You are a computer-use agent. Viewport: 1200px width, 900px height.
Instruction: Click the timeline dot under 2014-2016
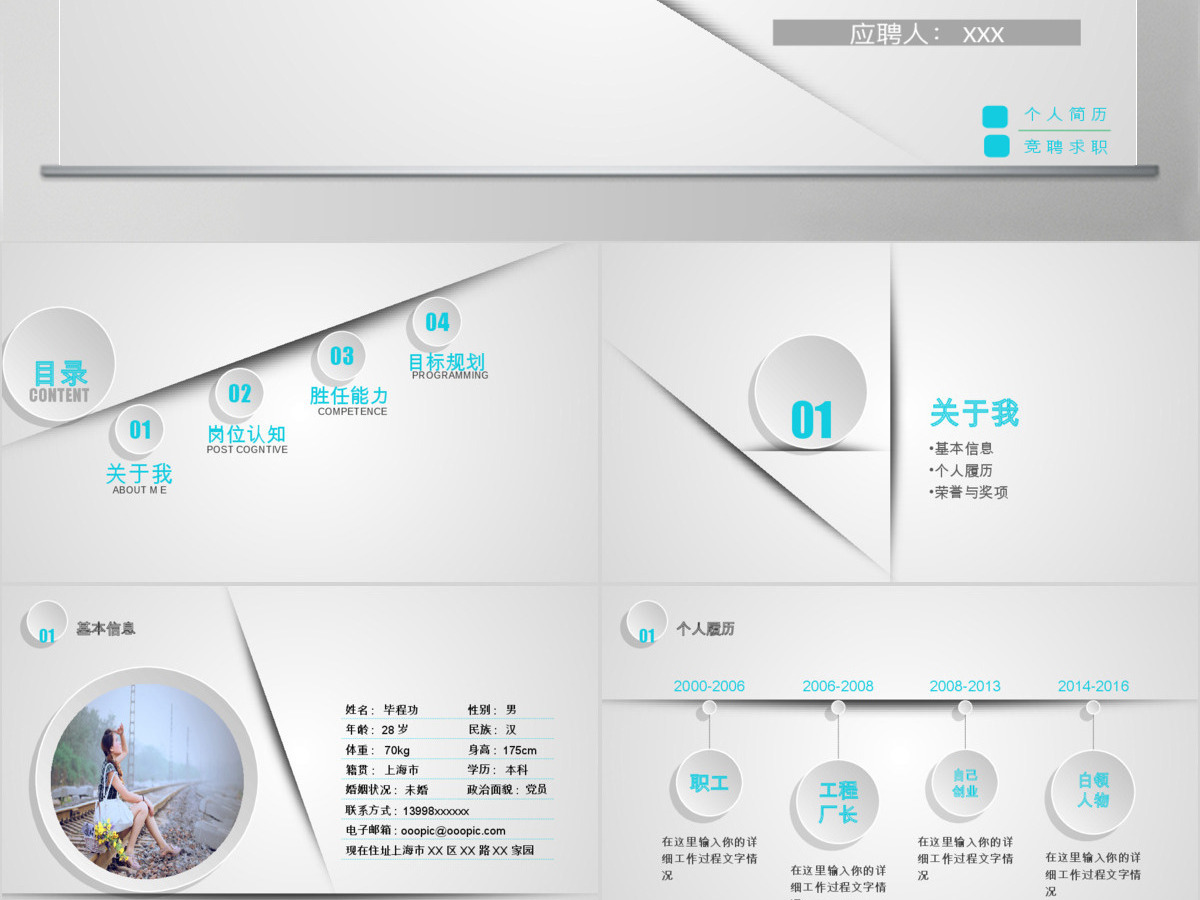pyautogui.click(x=1093, y=709)
